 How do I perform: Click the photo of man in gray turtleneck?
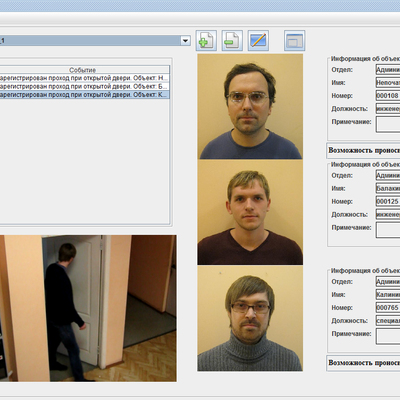pyautogui.click(x=250, y=318)
